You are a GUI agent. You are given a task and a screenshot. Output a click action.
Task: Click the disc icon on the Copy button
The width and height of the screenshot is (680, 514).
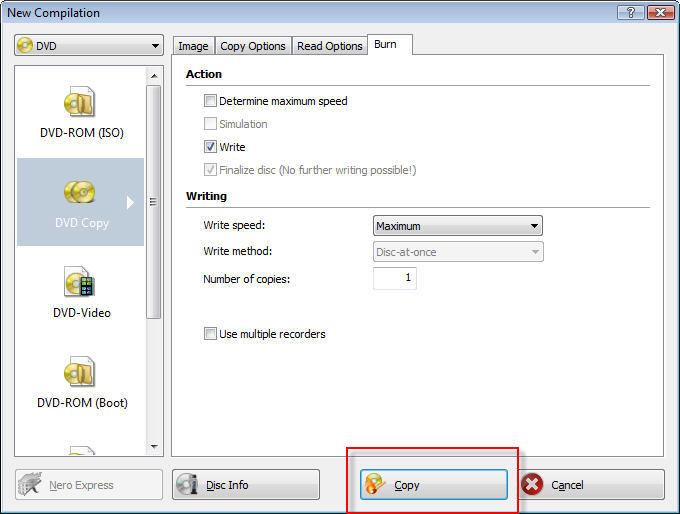[375, 485]
